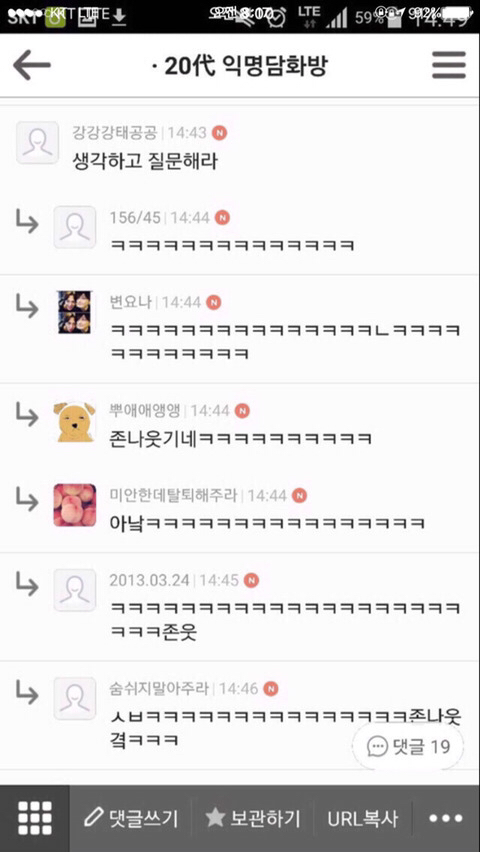Tap the new badge beside 14:43

point(219,133)
